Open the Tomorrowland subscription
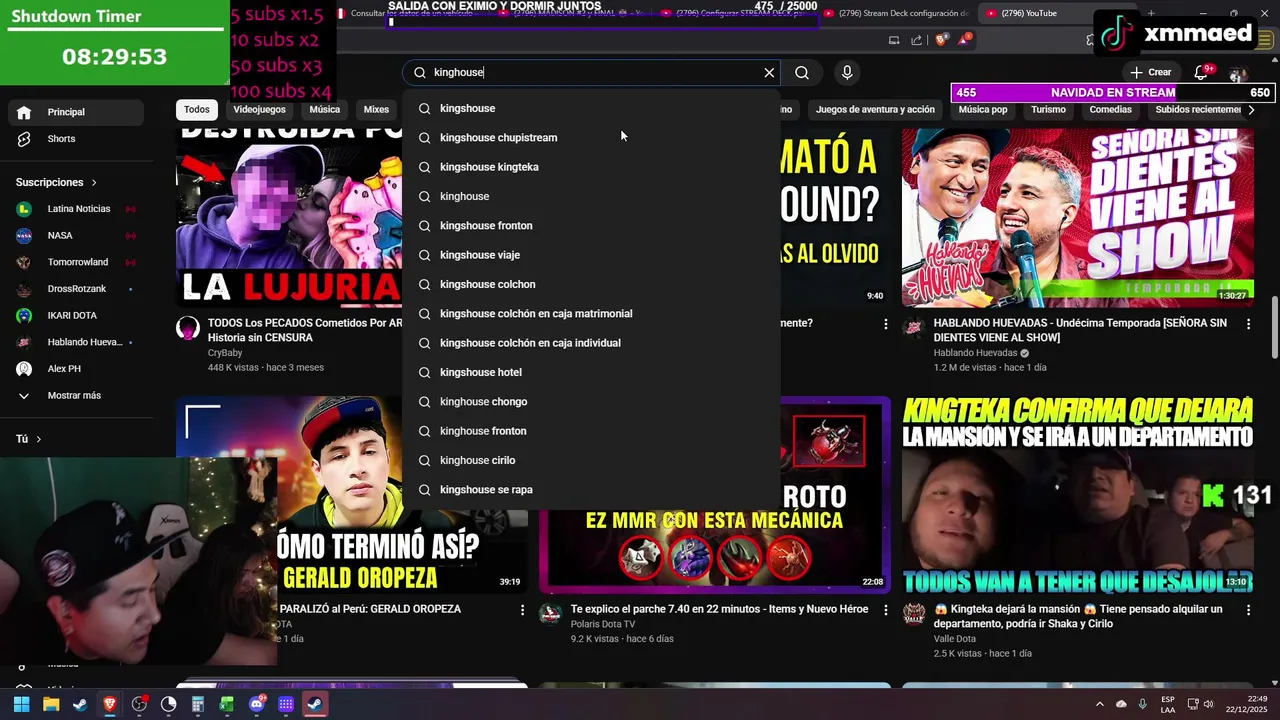The width and height of the screenshot is (1280, 720). coord(76,262)
